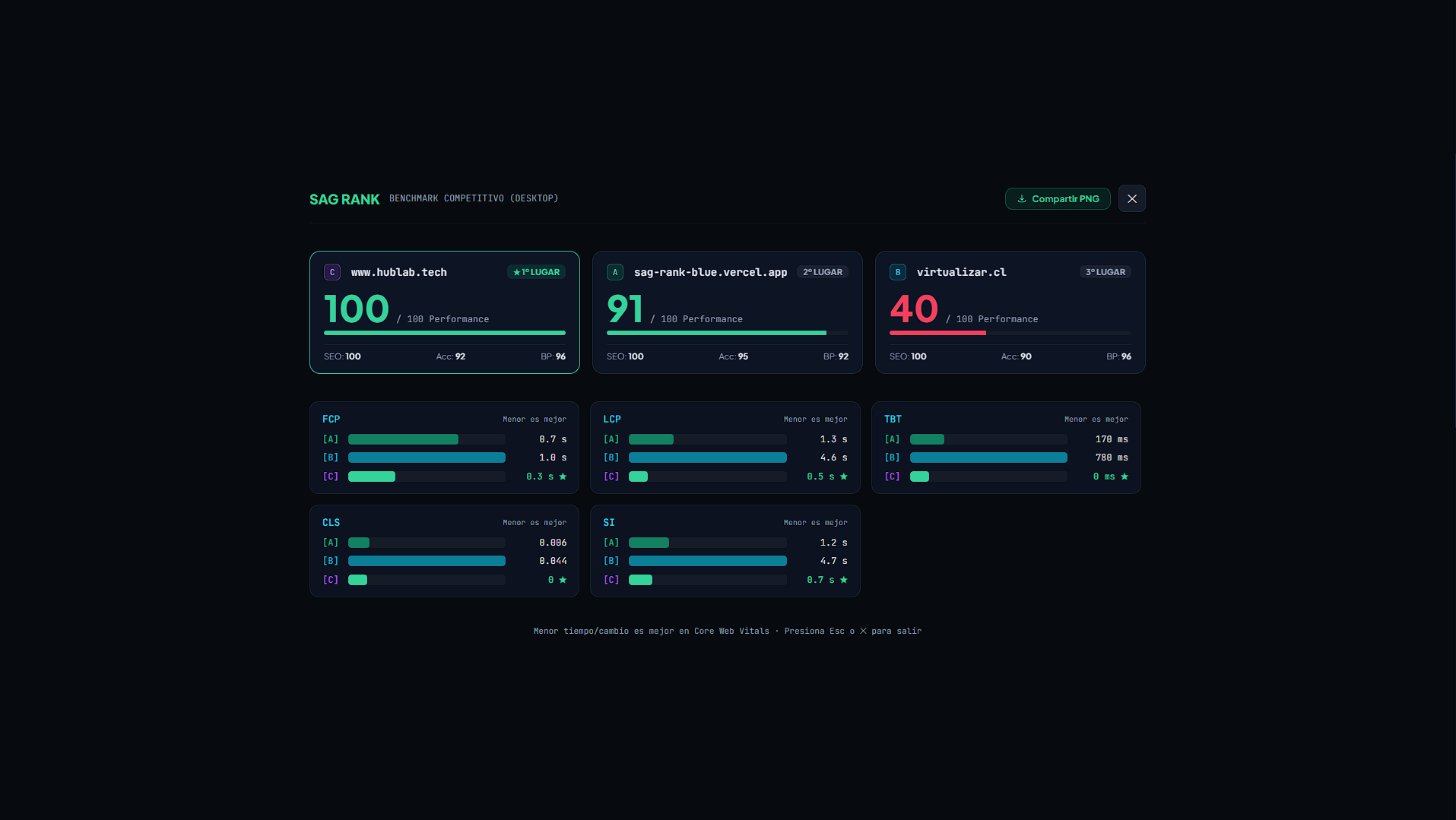
Task: Close the benchmark overlay with X
Action: [1132, 198]
